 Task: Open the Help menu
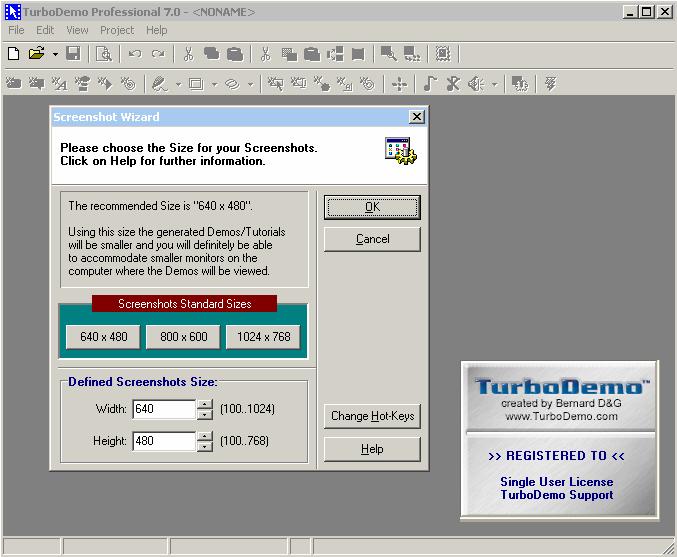click(156, 30)
